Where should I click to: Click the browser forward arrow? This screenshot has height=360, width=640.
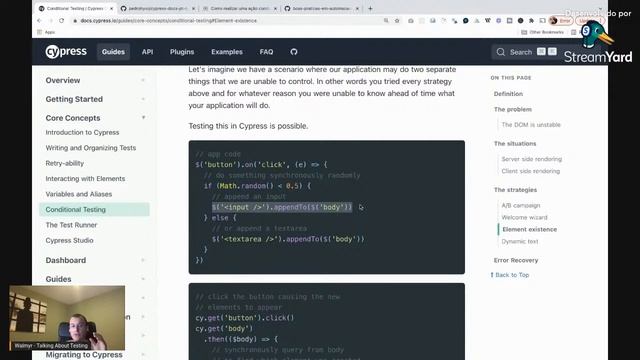[50, 20]
